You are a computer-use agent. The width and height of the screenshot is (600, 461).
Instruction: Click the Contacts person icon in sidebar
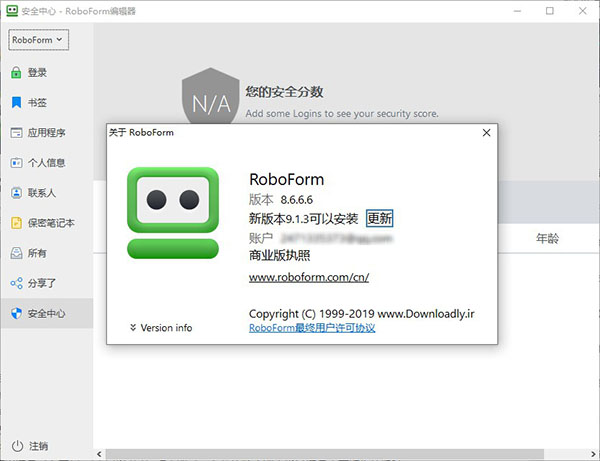point(16,192)
